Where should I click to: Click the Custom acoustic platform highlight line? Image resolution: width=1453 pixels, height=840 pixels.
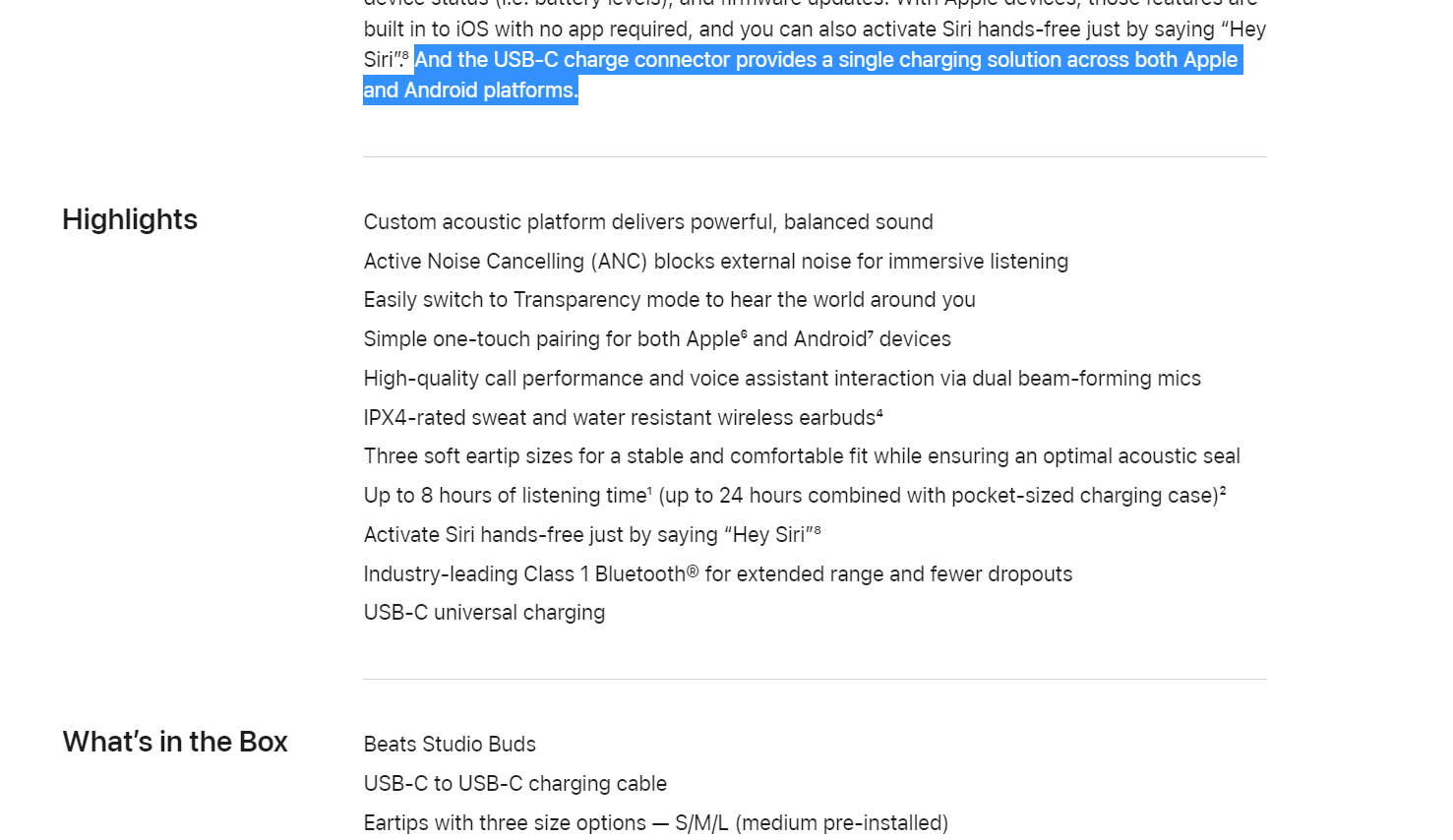(x=648, y=222)
